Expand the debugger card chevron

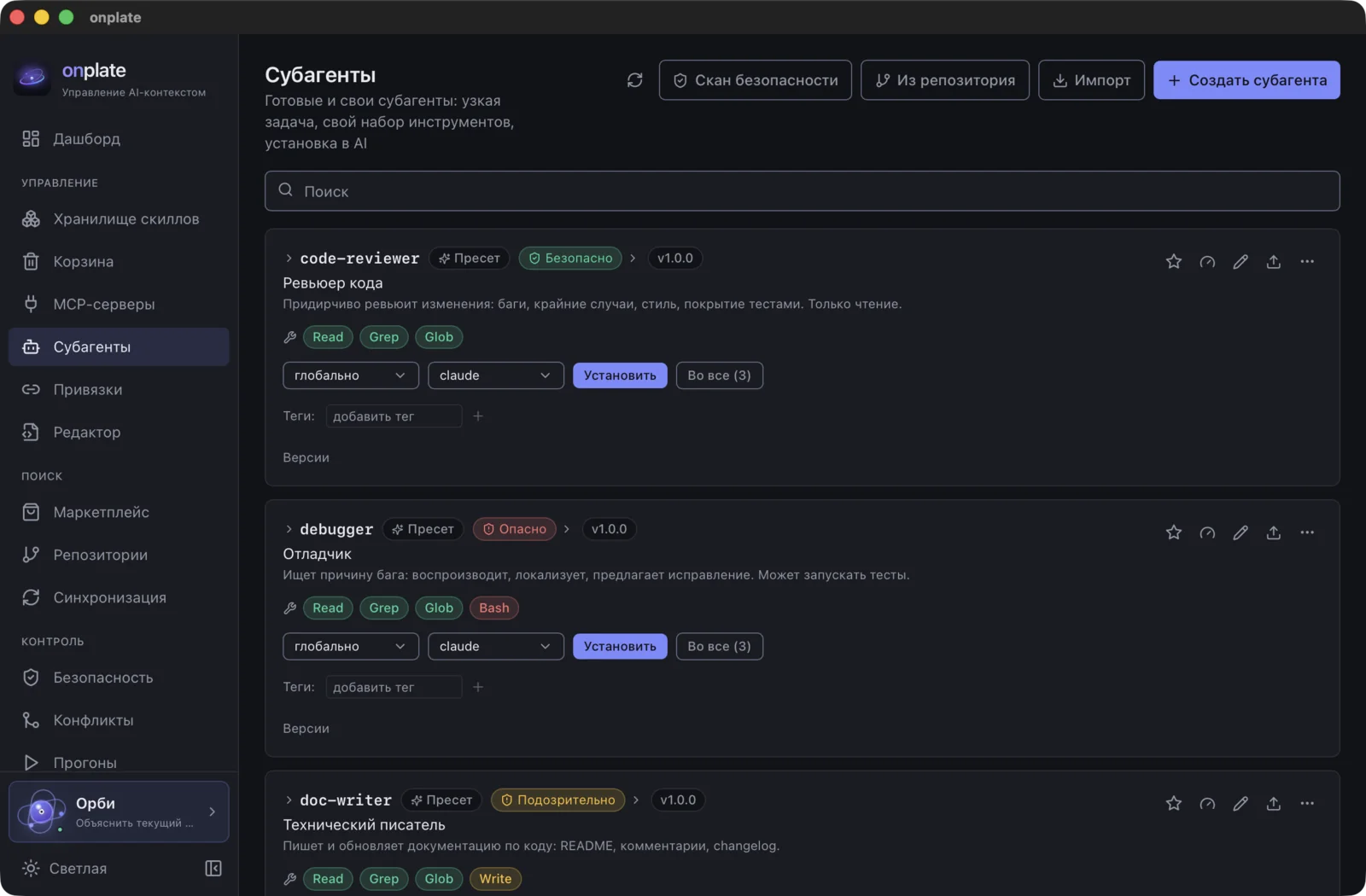pyautogui.click(x=289, y=529)
